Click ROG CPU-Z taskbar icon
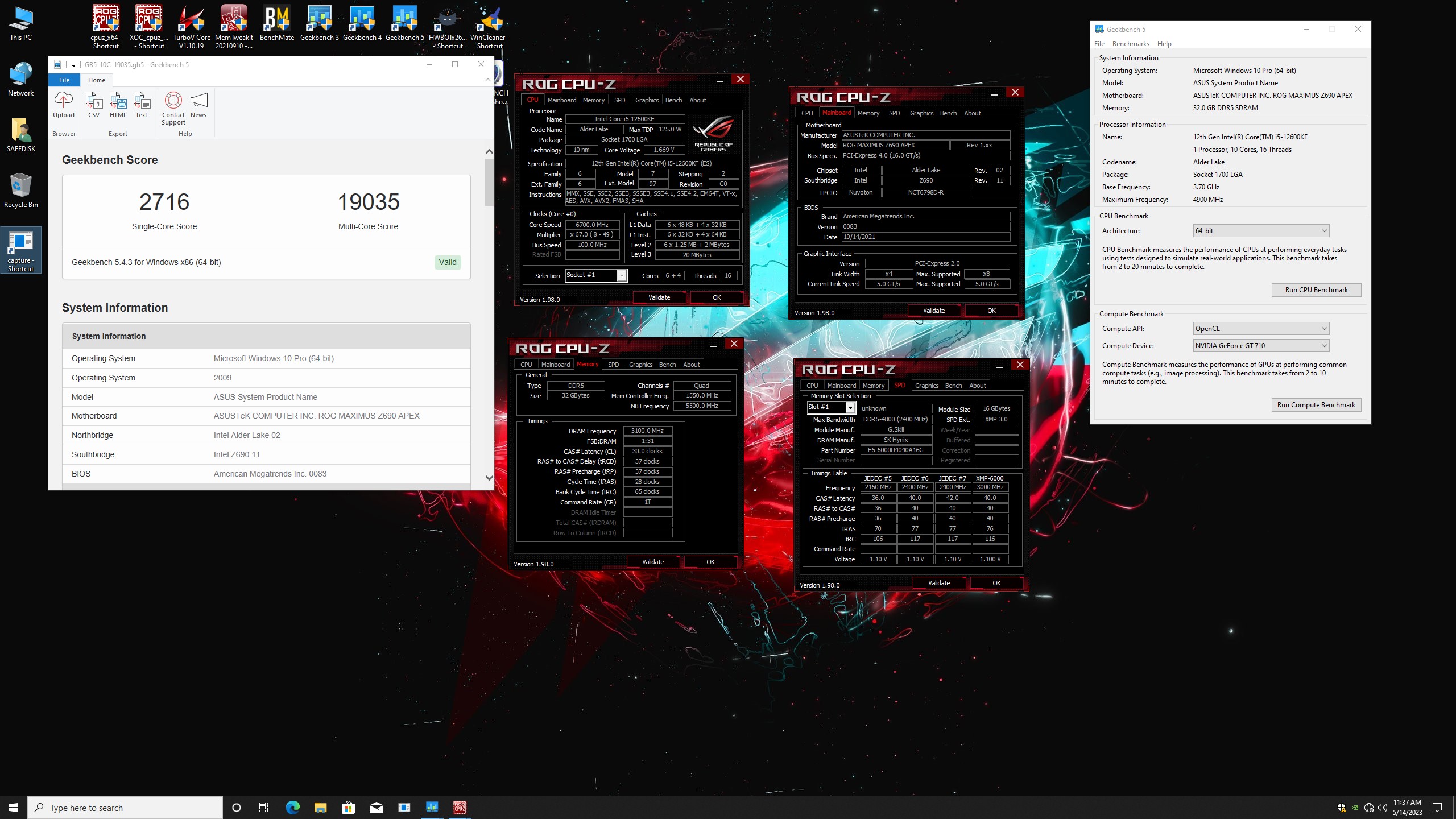The width and height of the screenshot is (1456, 819). pyautogui.click(x=460, y=807)
